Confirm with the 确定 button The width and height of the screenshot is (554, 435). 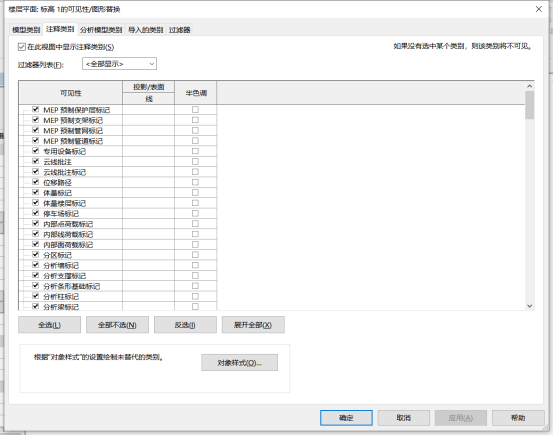click(x=346, y=418)
